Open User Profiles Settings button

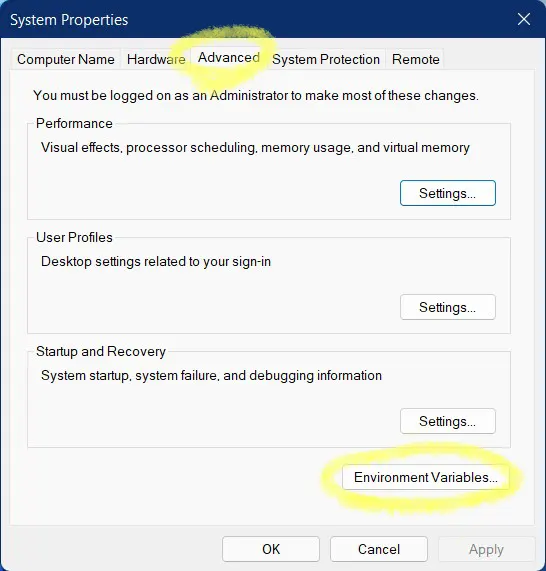pyautogui.click(x=448, y=307)
